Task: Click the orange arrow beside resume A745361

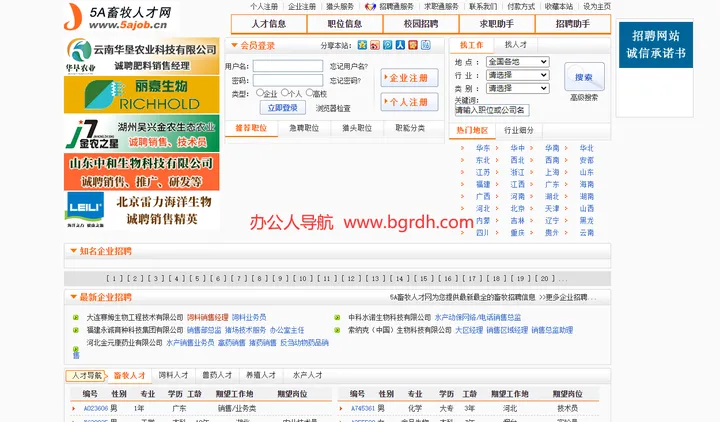Action: click(x=341, y=408)
